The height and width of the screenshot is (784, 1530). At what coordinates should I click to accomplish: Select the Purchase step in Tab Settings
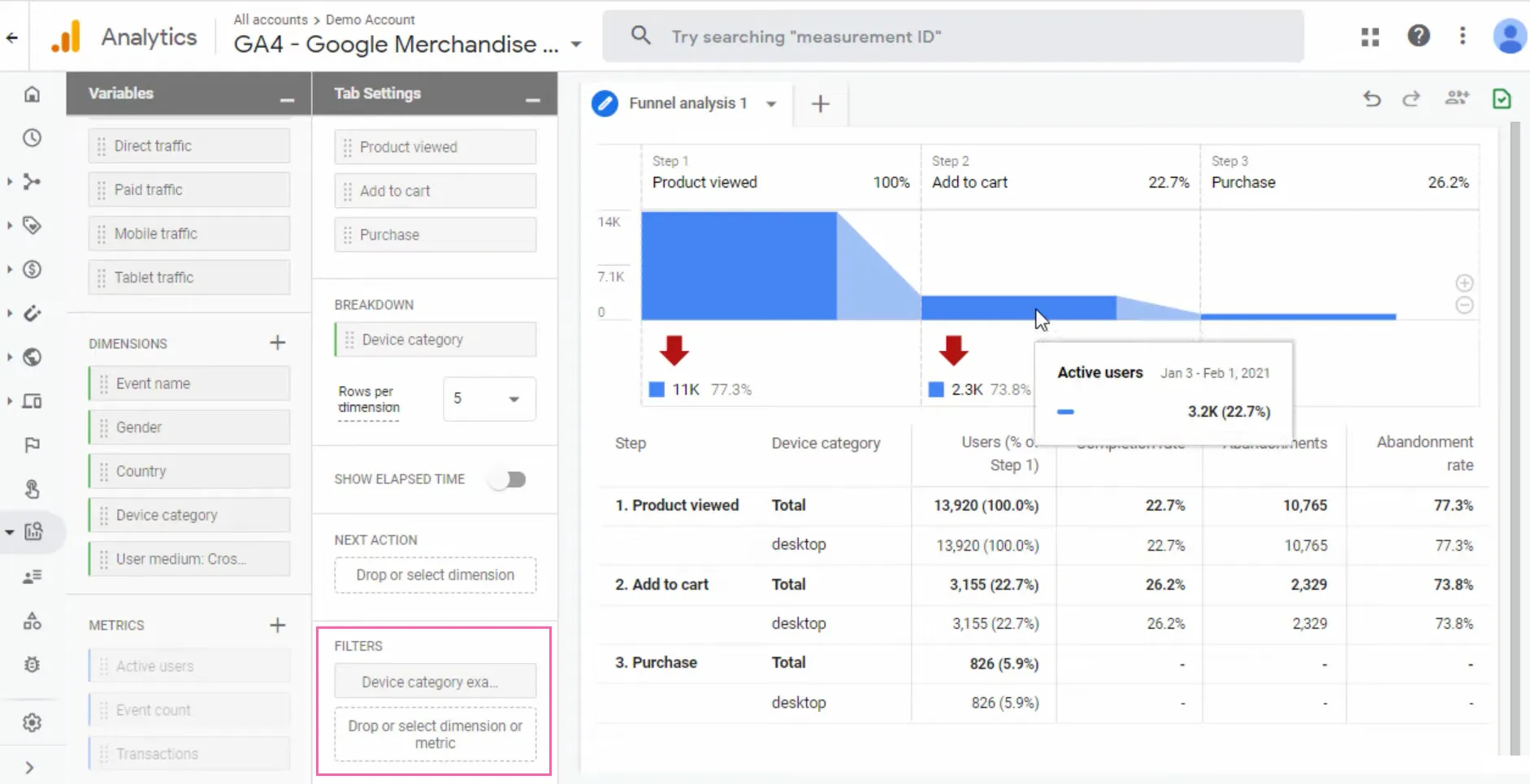[x=436, y=235]
